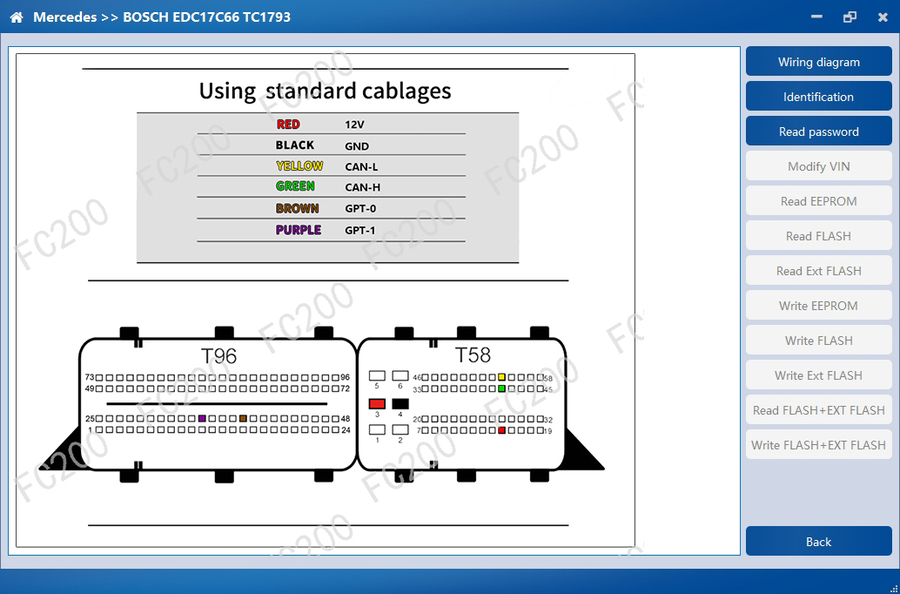900x594 pixels.
Task: Click the brown GPT-0 pin on T96
Action: (243, 418)
